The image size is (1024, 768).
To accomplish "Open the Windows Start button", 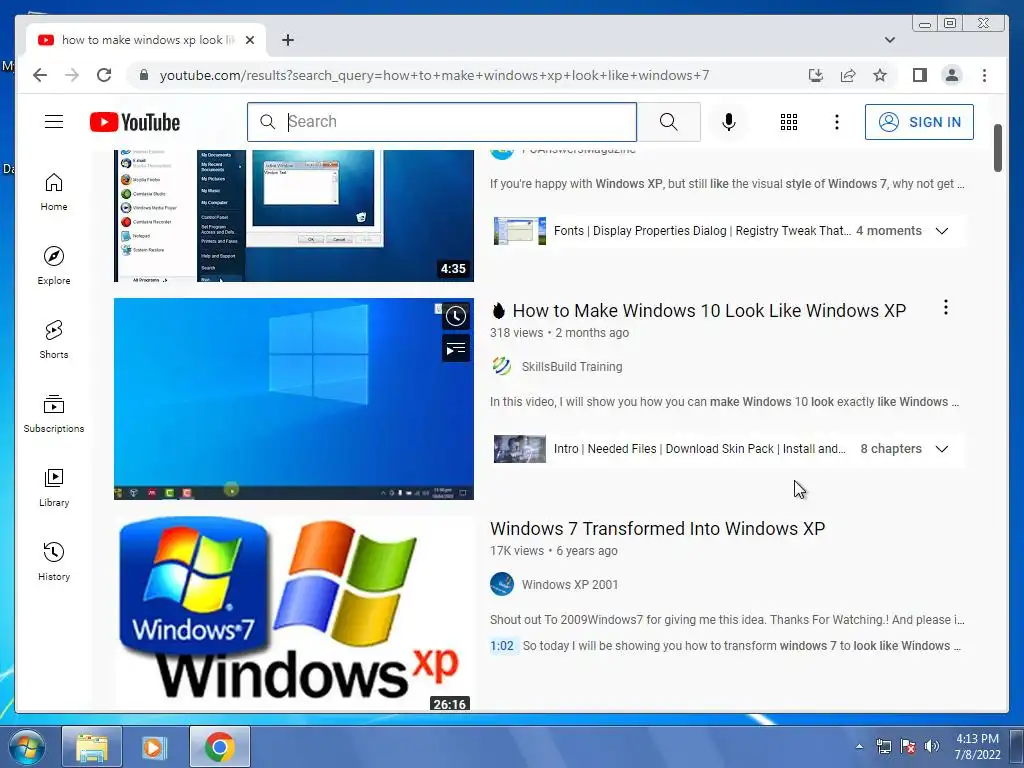I will (x=27, y=746).
